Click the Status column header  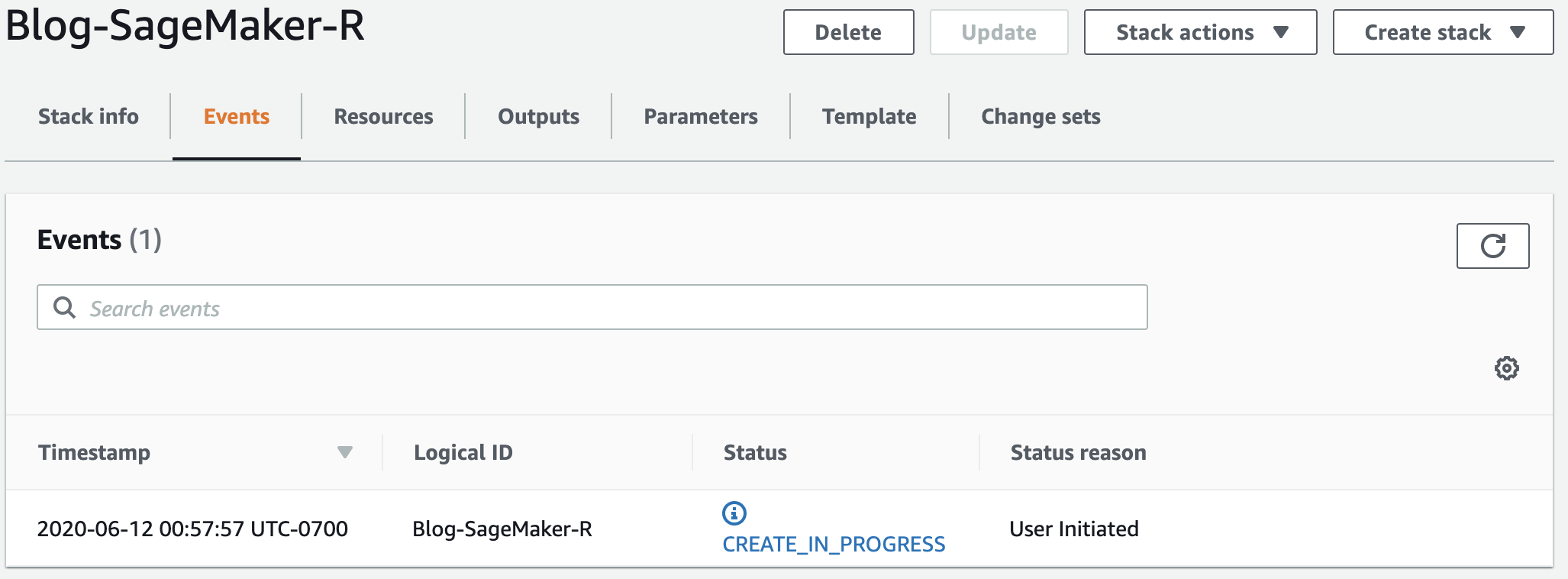[755, 452]
